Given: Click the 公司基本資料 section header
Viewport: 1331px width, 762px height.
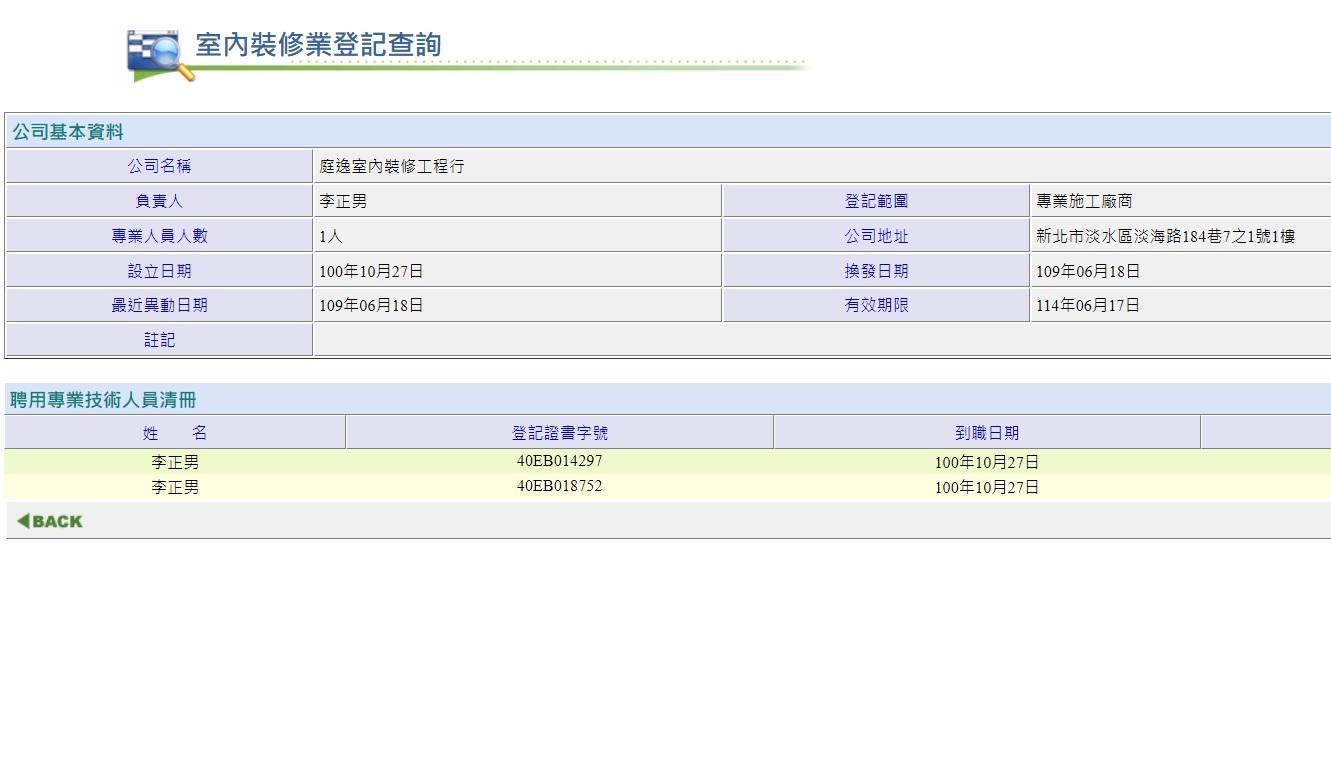Looking at the screenshot, I should point(66,131).
